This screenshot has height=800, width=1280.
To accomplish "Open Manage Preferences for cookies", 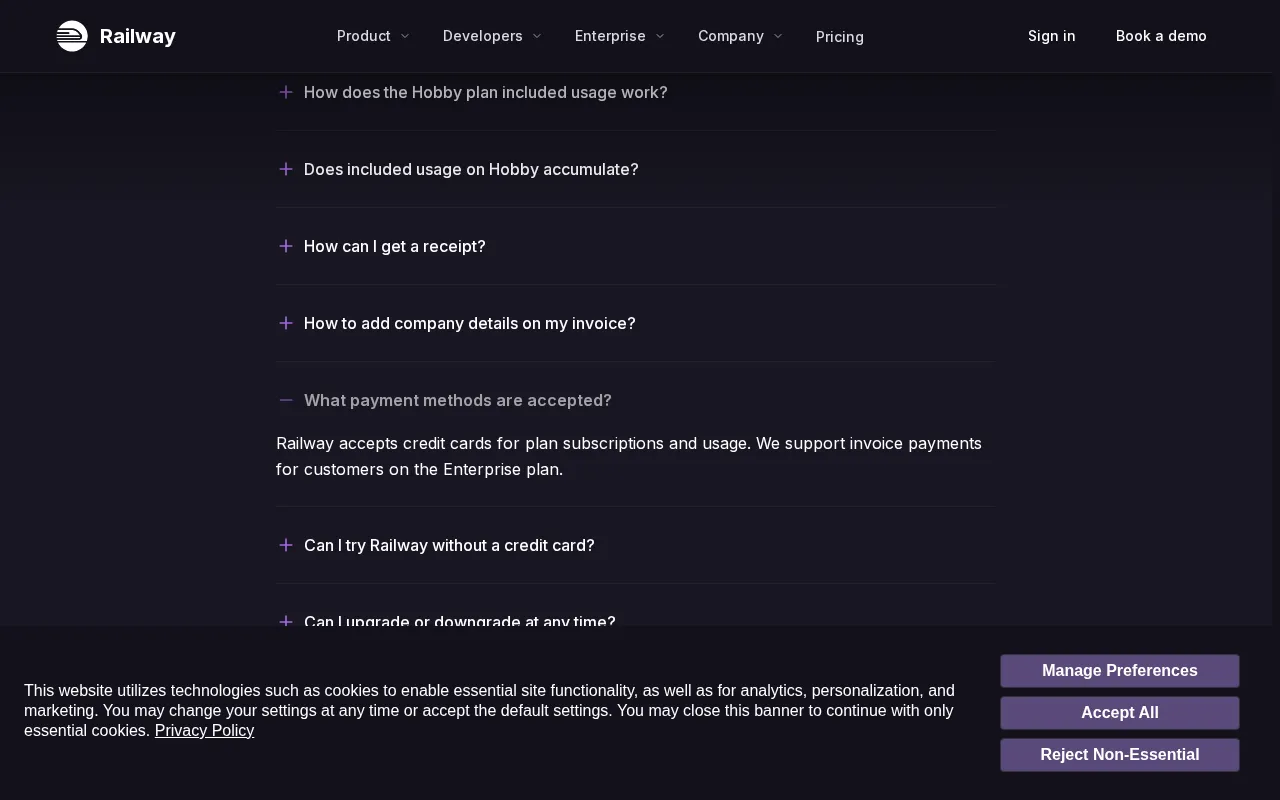I will click(x=1120, y=671).
